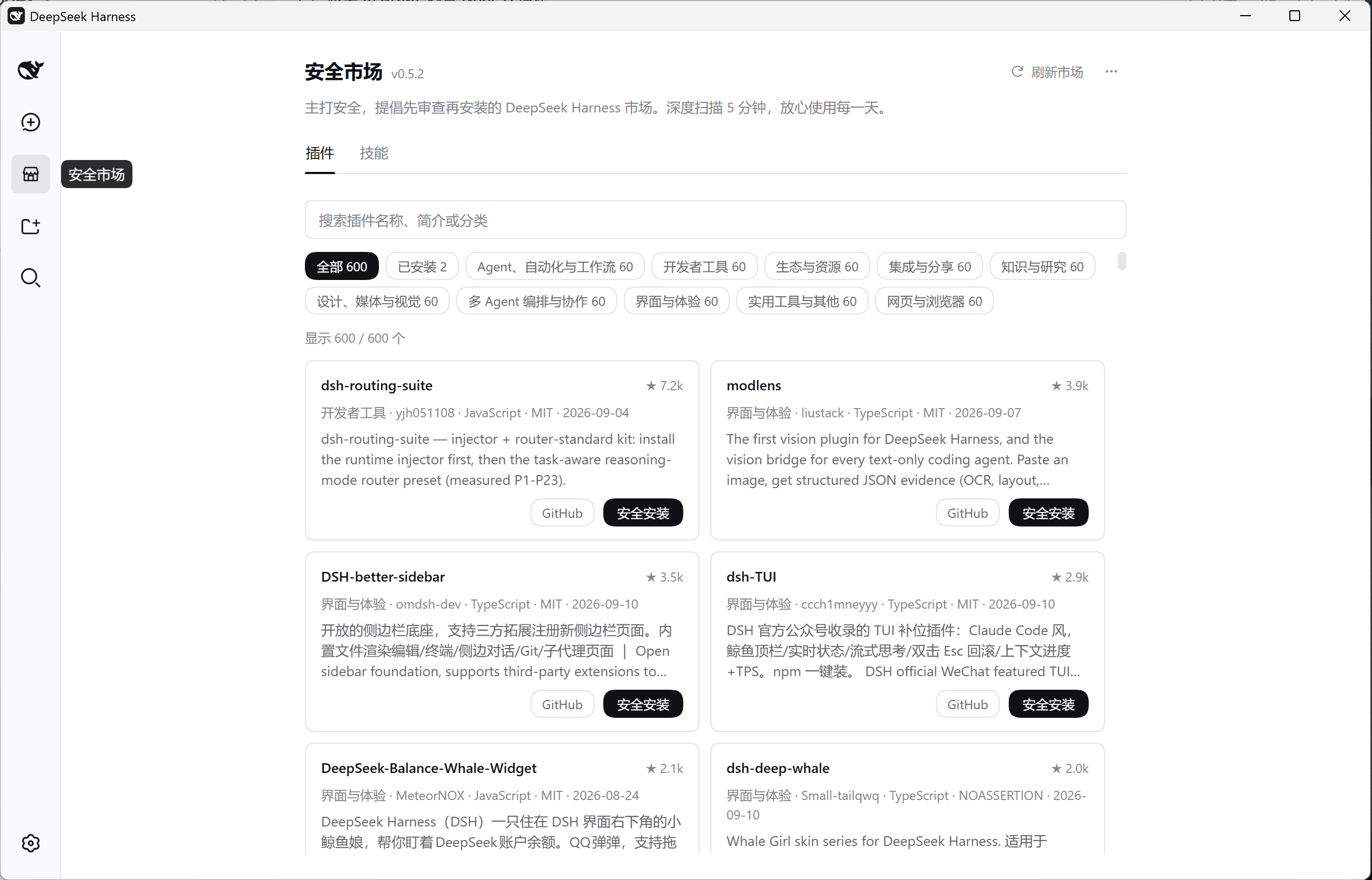This screenshot has width=1372, height=880.
Task: Click the yjh051108 metadata line
Action: point(475,412)
